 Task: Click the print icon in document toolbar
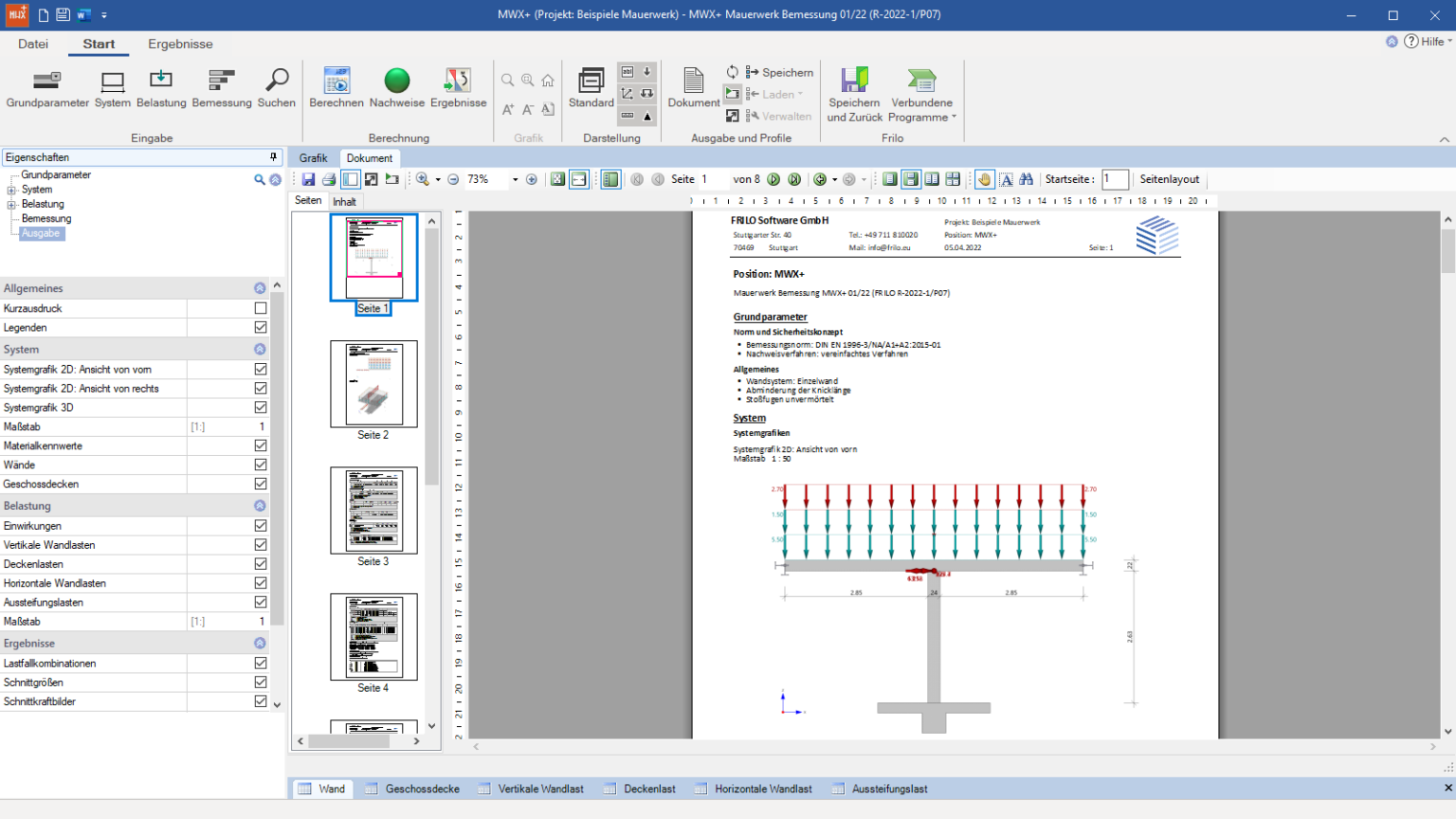(x=329, y=179)
